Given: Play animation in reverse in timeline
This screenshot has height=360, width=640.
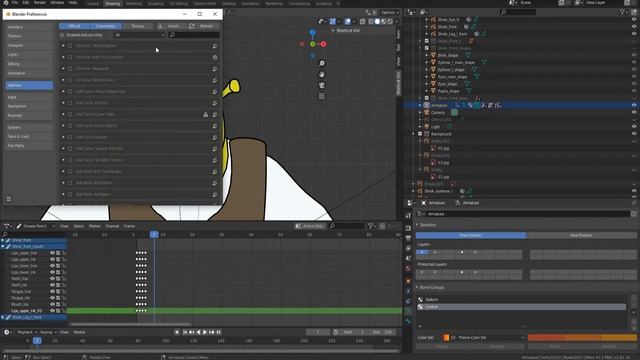Looking at the screenshot, I should click(x=198, y=332).
